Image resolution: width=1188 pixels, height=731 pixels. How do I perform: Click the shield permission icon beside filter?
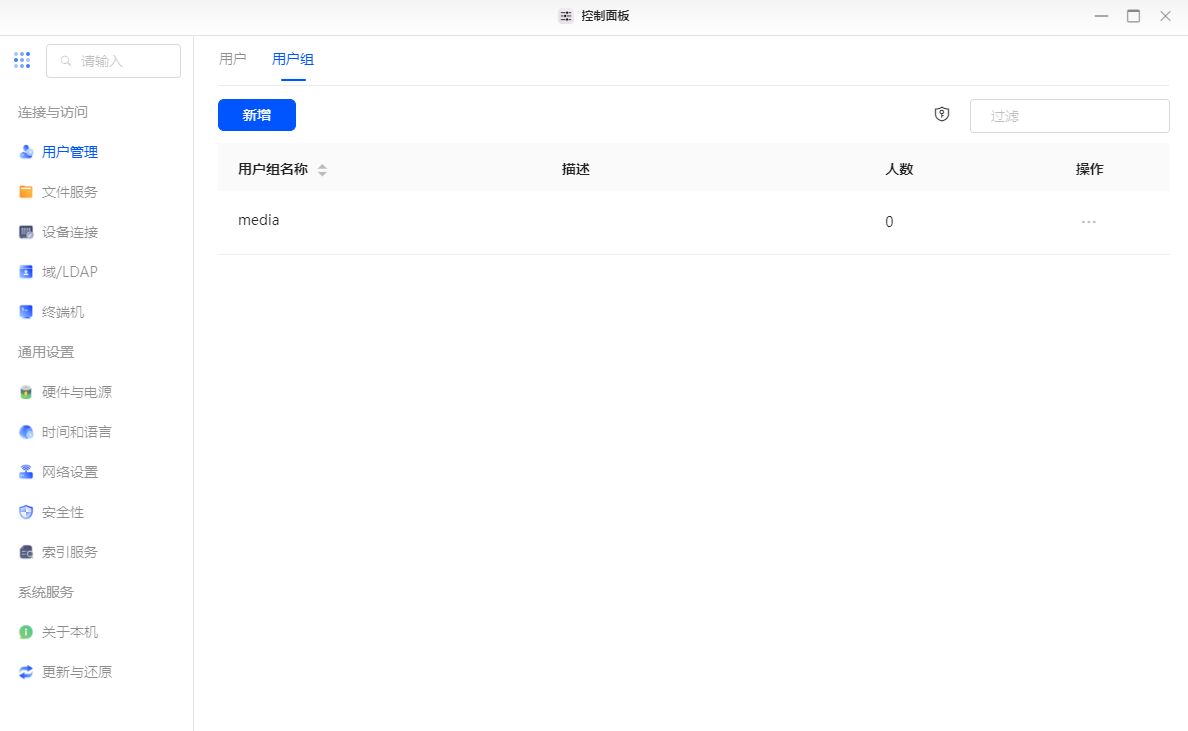pos(942,114)
